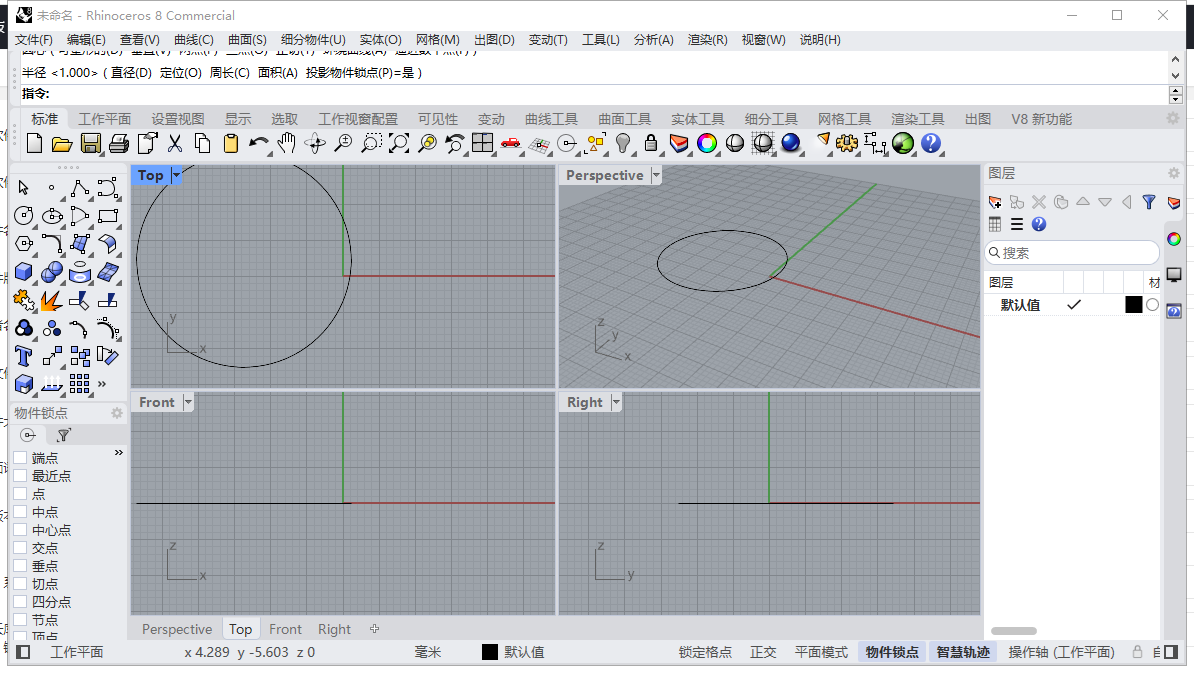The image size is (1194, 673).
Task: Open the 实体(O) menu
Action: coord(380,40)
